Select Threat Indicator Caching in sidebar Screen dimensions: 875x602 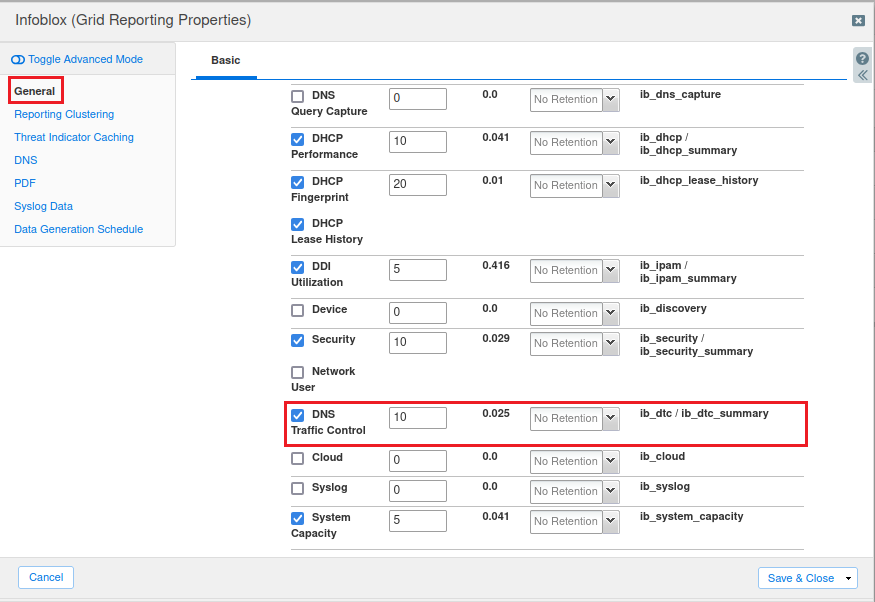74,137
